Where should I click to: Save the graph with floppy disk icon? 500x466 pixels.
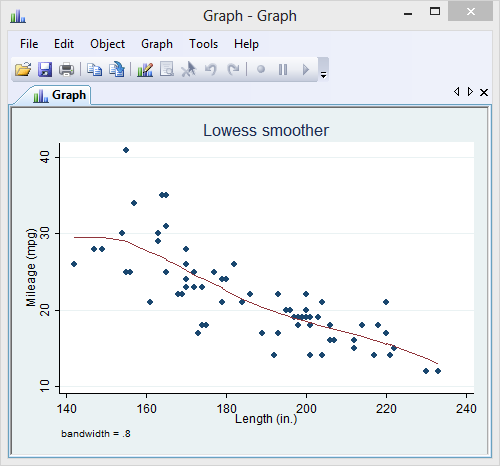pos(45,70)
